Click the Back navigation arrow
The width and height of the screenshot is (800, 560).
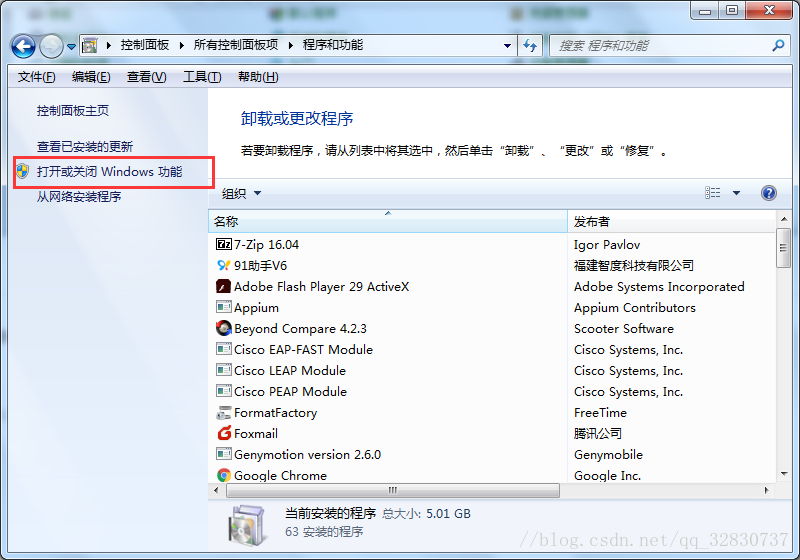click(x=23, y=46)
